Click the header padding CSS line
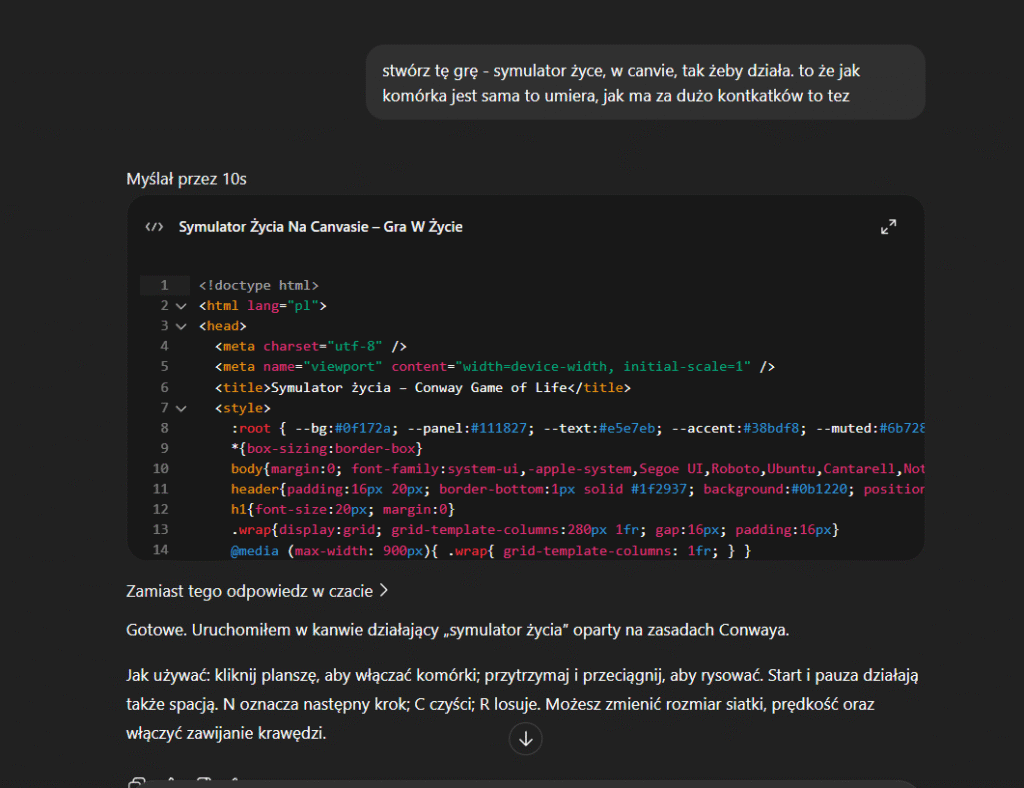Image resolution: width=1024 pixels, height=788 pixels. (578, 489)
